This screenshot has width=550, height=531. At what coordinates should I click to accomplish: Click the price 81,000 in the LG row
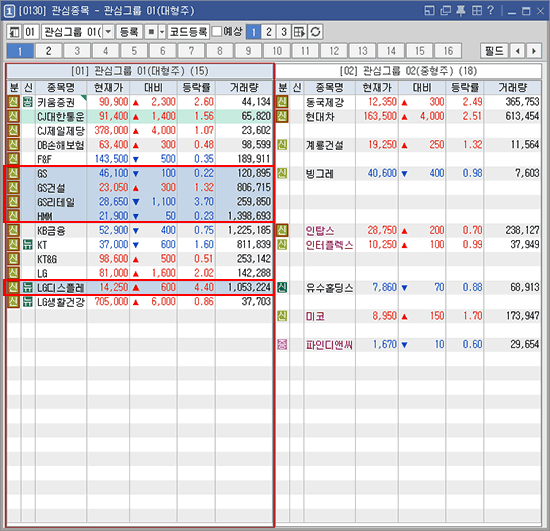113,273
